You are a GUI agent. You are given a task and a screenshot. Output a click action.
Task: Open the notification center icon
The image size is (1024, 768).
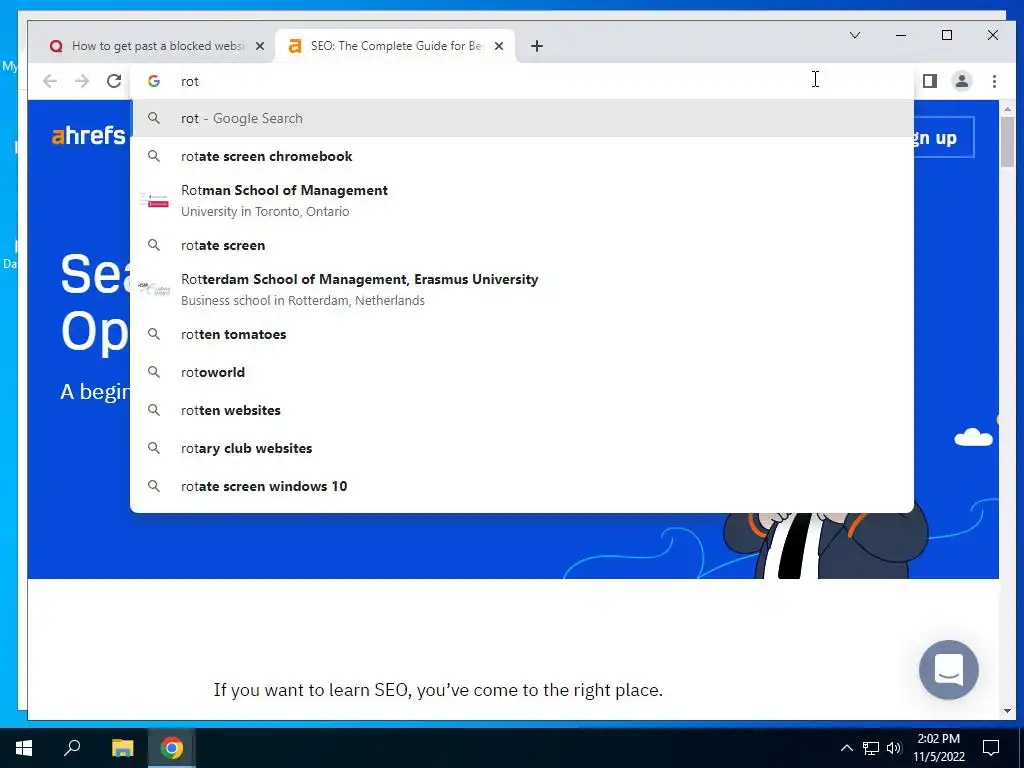(991, 748)
